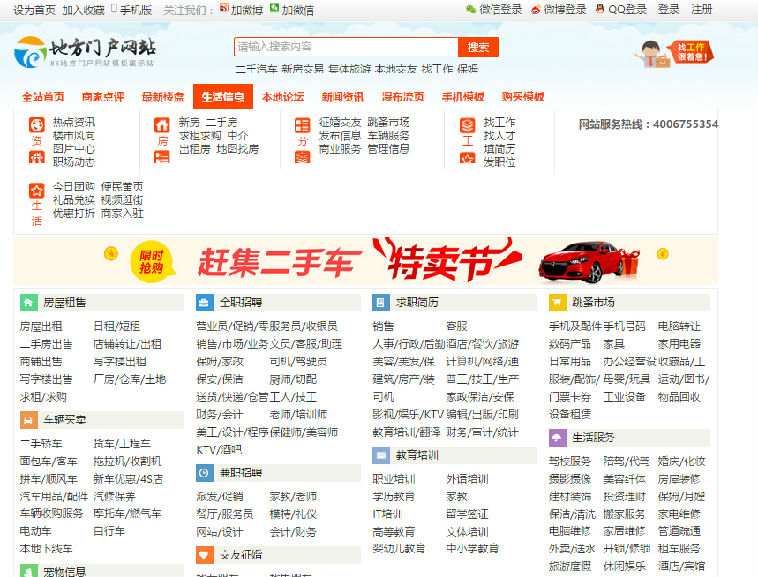Click the list icon beside 征婚交友
Screen dimensions: 758x577
[303, 125]
